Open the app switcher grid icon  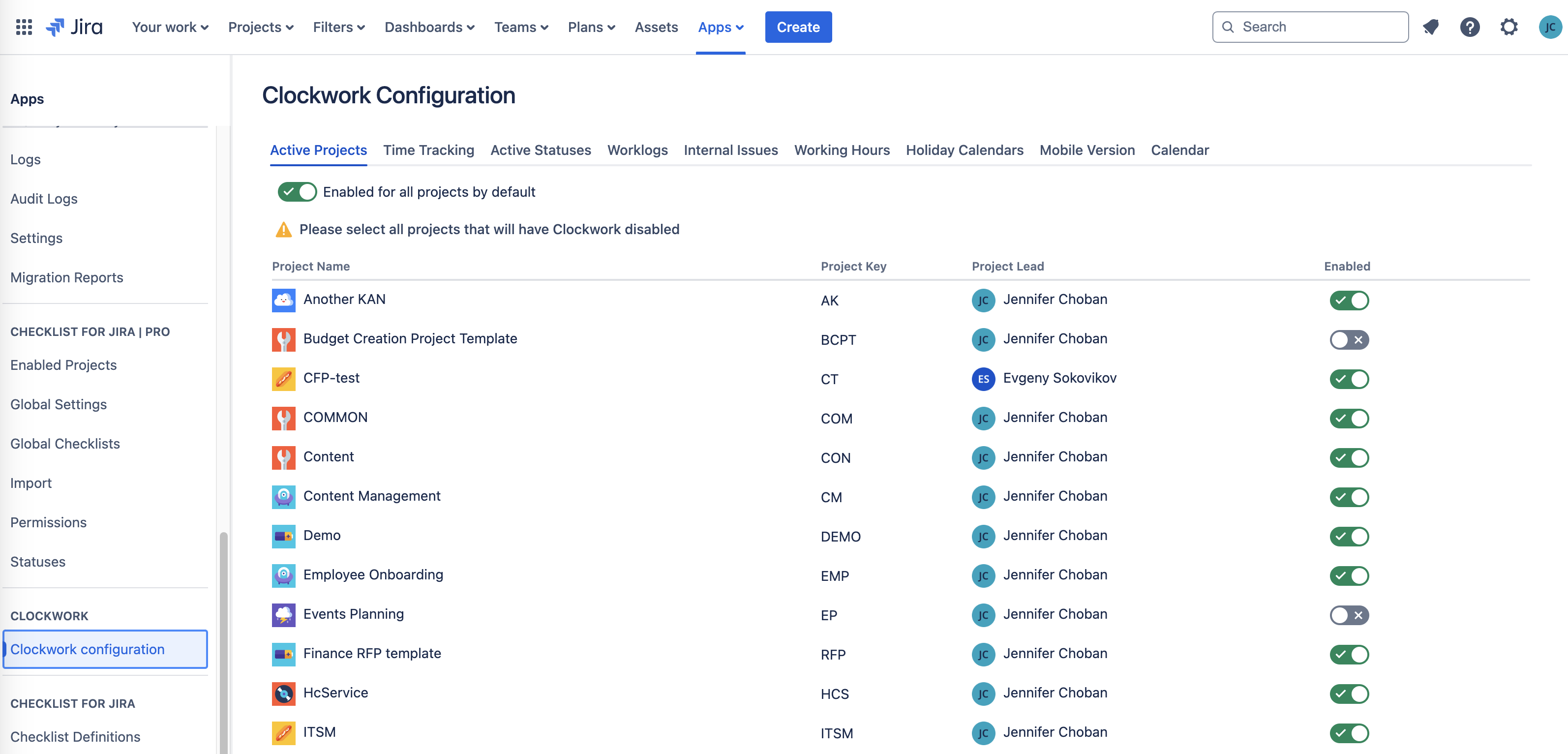(x=24, y=27)
